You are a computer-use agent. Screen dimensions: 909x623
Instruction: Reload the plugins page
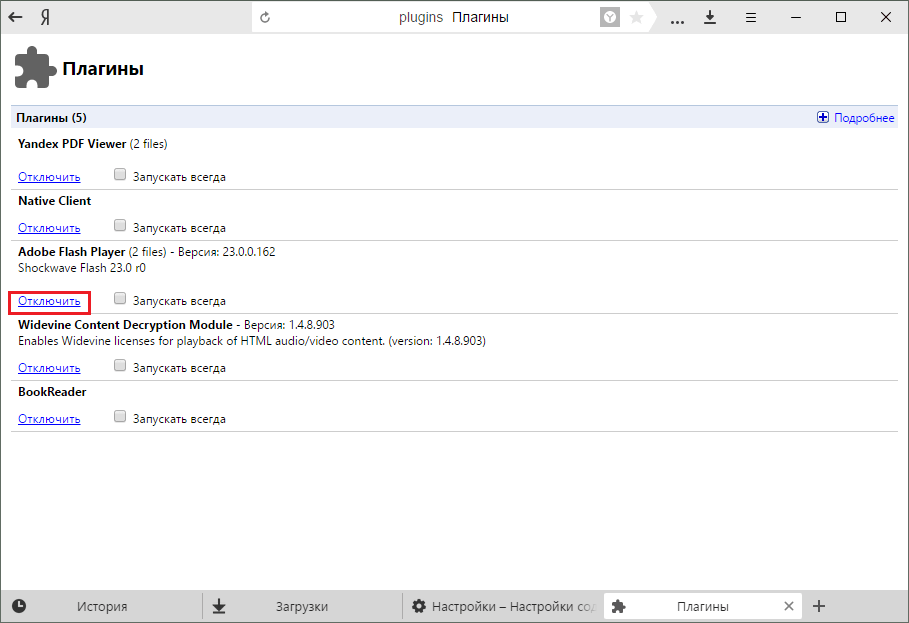pos(265,17)
